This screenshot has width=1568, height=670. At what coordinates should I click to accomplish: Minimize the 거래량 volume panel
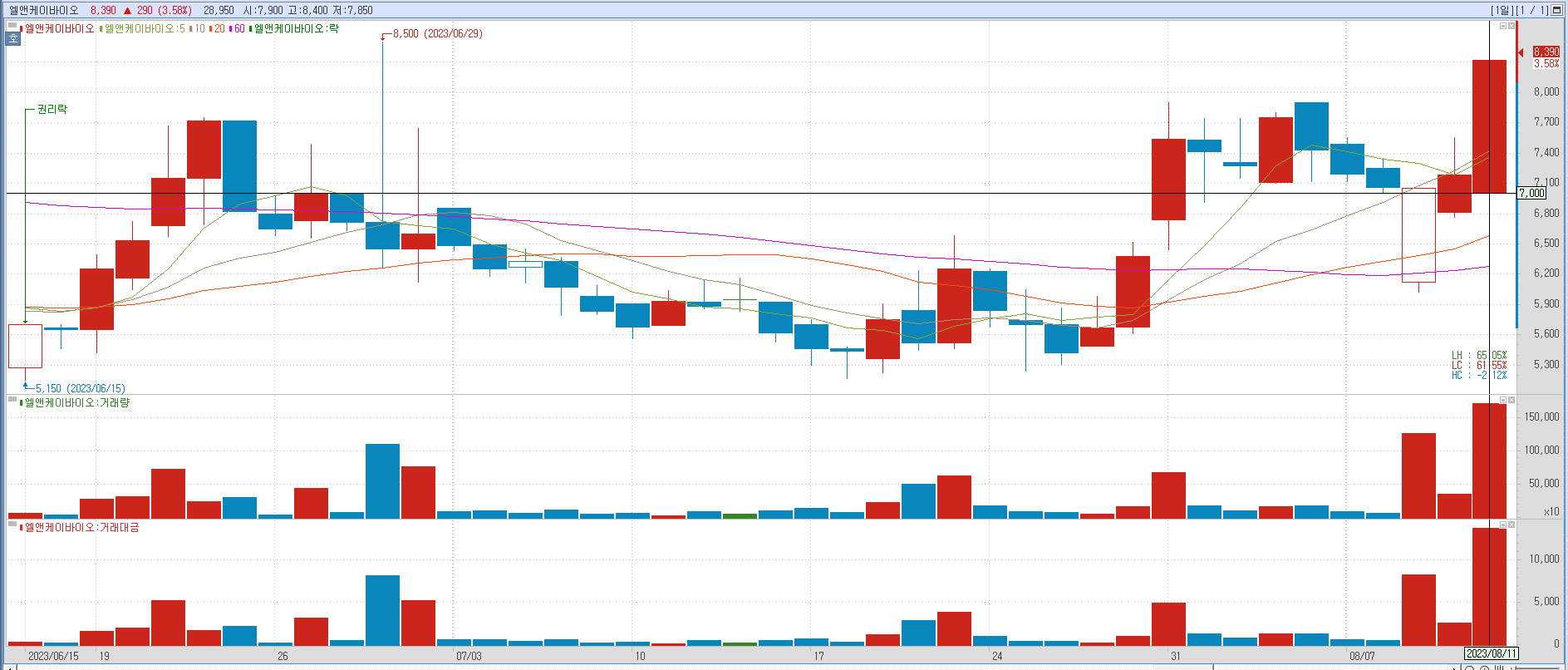(1502, 400)
